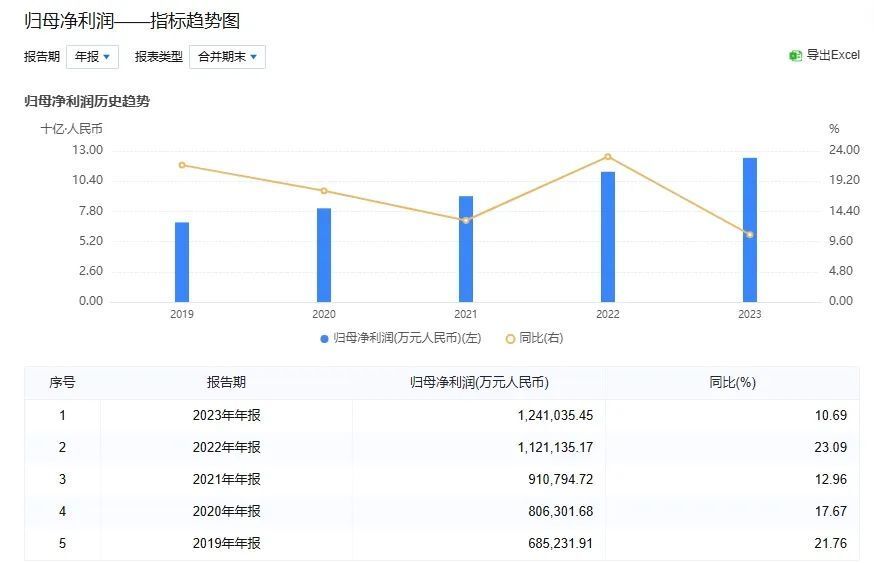Select the 2021 blue bar in chart
The width and height of the screenshot is (874, 563).
tap(466, 249)
